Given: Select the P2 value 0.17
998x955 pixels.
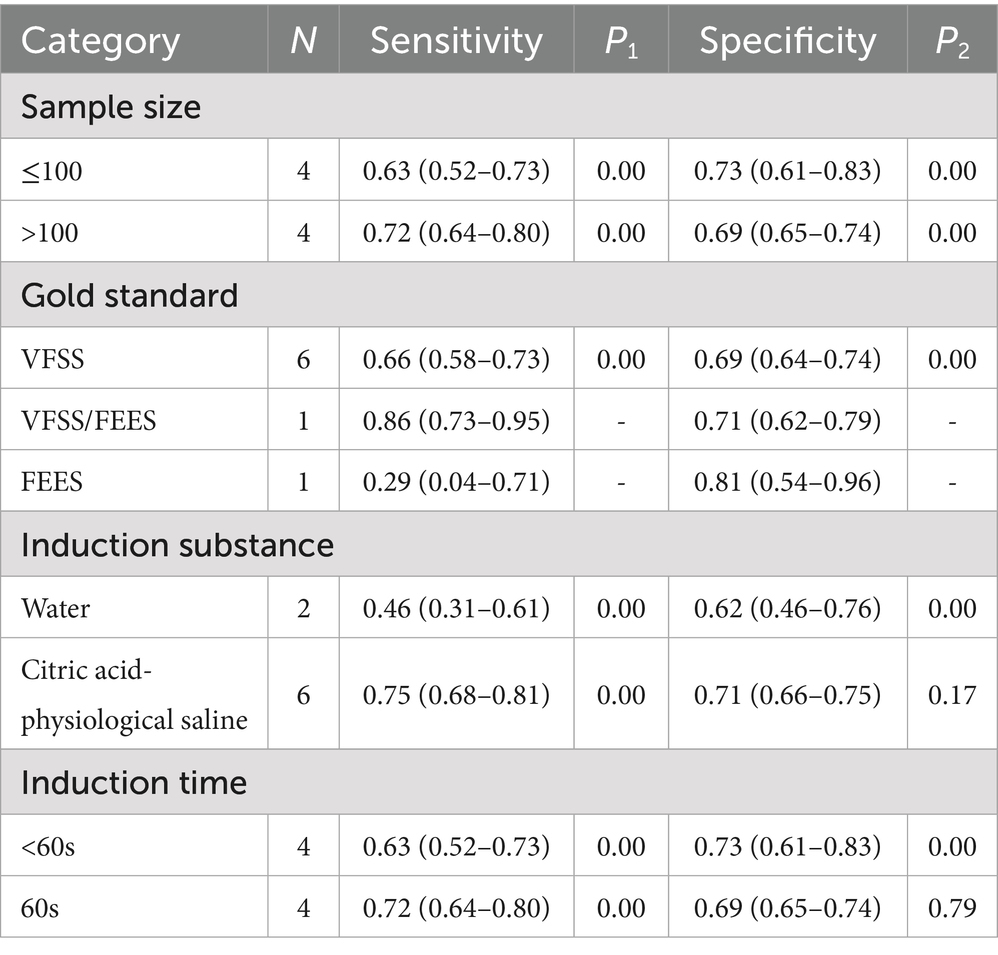Looking at the screenshot, I should click(952, 695).
